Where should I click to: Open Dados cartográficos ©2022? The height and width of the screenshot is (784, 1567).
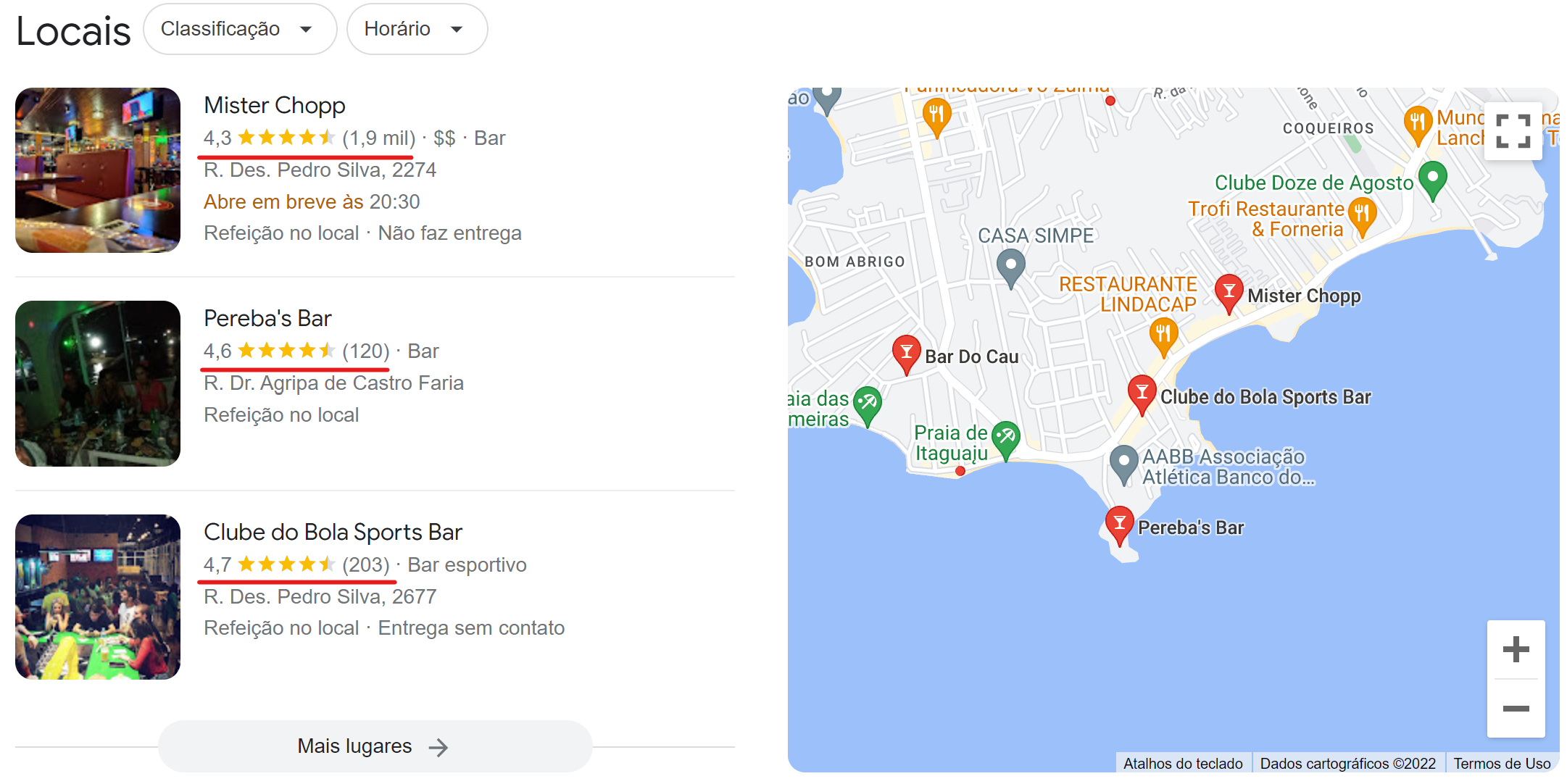click(1348, 763)
